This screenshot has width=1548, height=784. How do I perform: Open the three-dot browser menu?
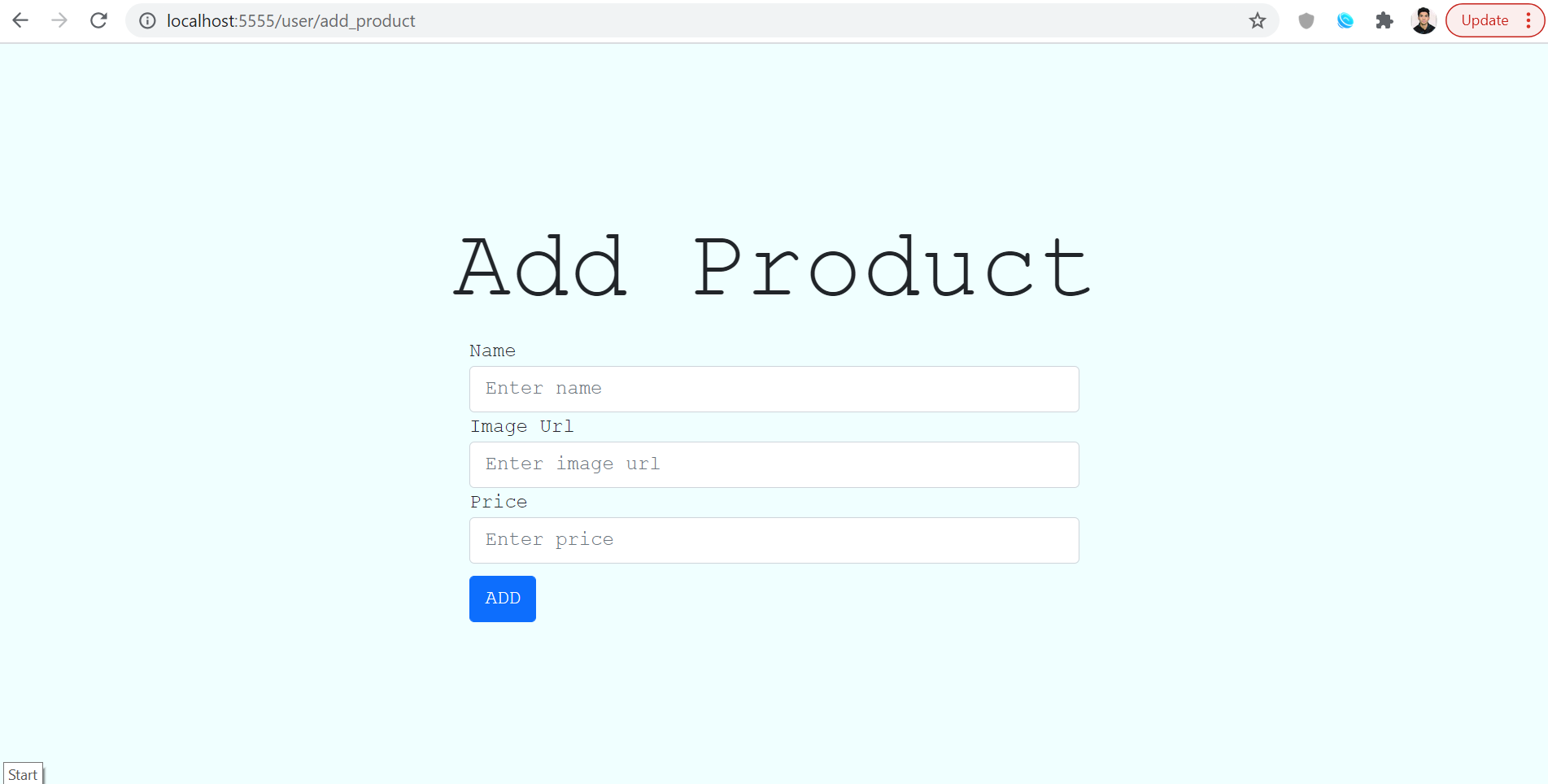coord(1528,20)
